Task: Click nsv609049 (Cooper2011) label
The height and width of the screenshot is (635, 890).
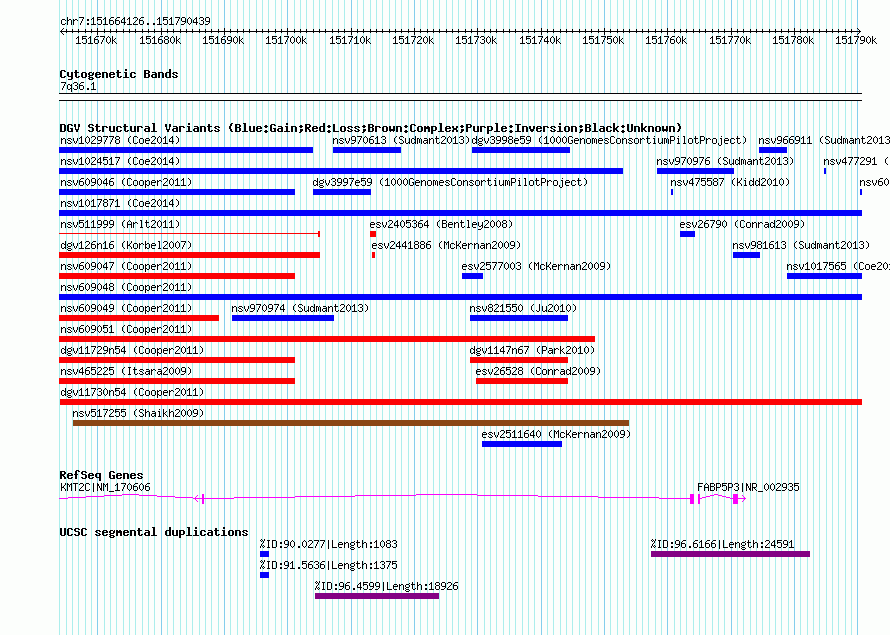Action: coord(126,308)
